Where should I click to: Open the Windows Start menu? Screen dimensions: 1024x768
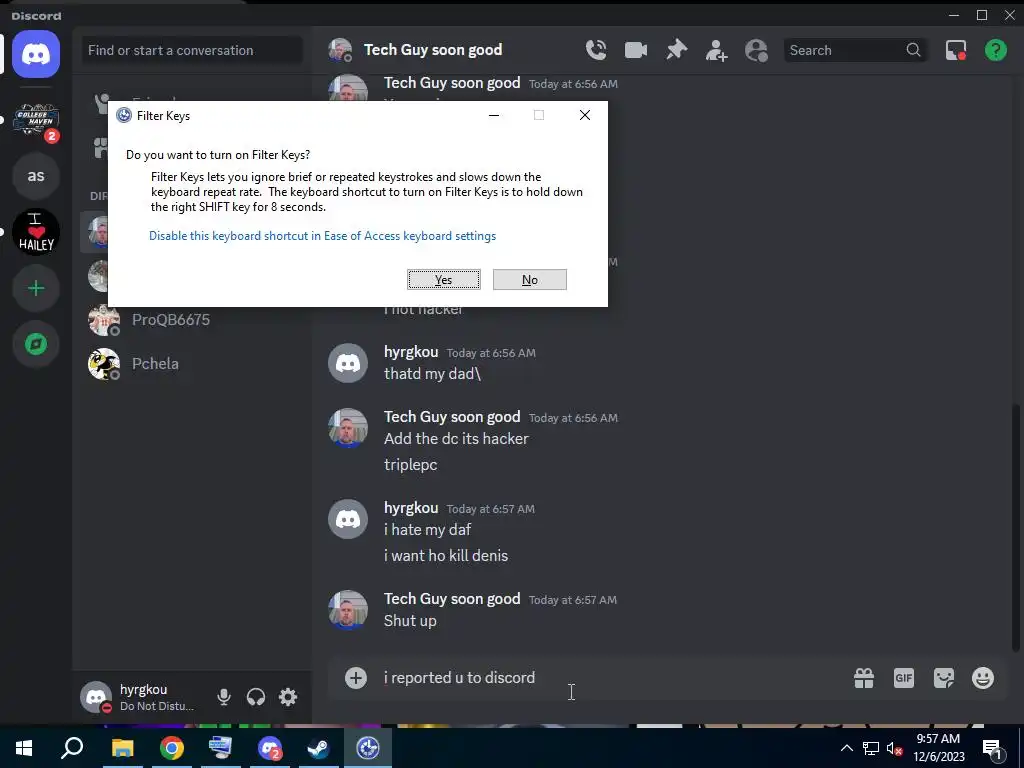(x=24, y=748)
